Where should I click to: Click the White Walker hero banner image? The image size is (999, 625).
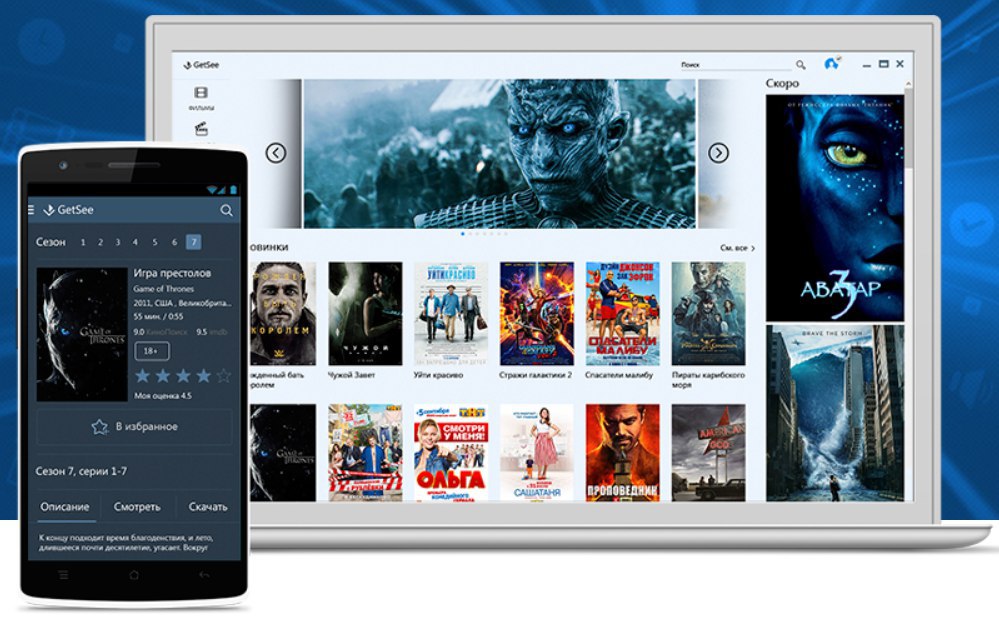(500, 154)
